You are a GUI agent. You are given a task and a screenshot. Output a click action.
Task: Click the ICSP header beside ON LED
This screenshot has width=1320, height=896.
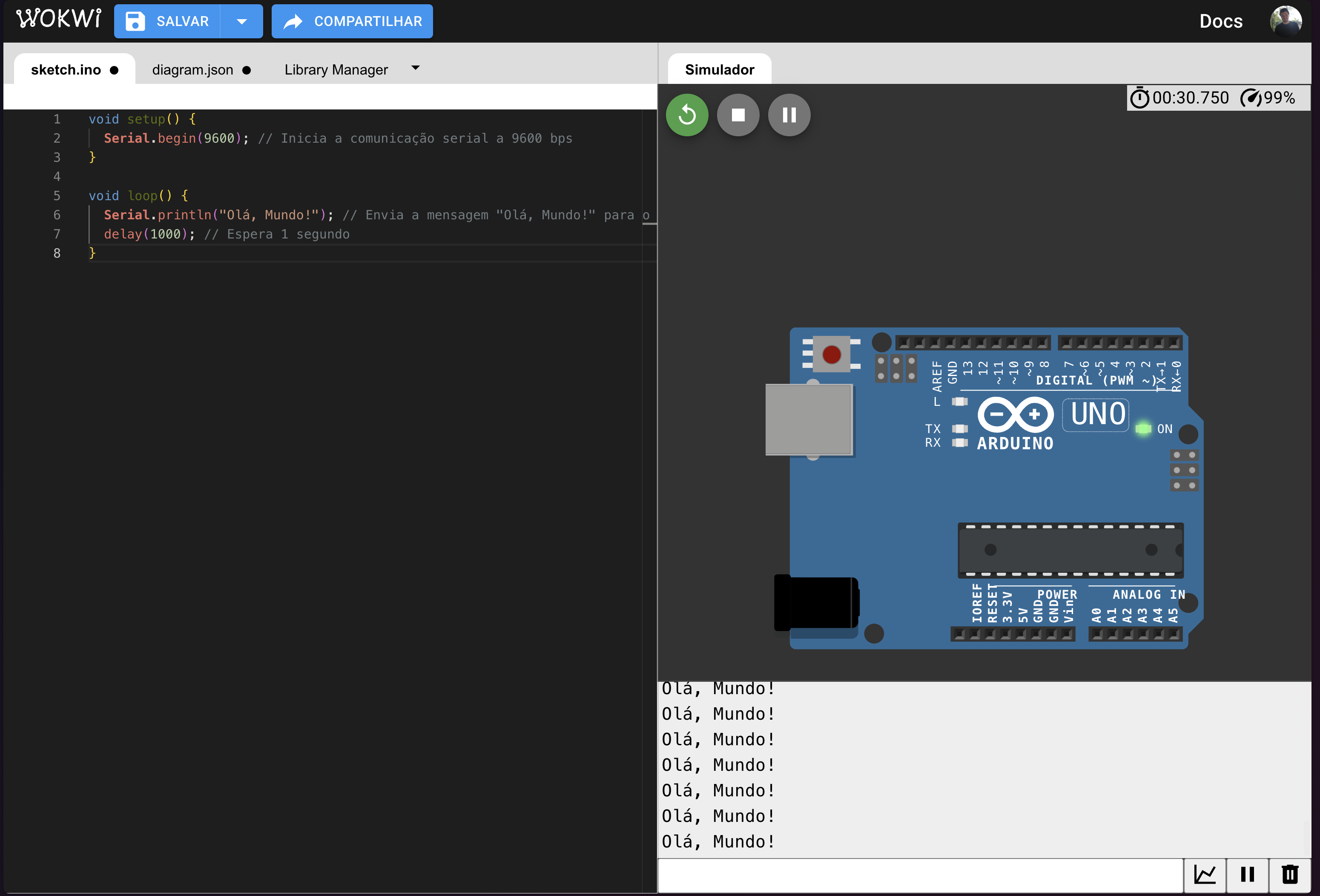coord(1184,470)
